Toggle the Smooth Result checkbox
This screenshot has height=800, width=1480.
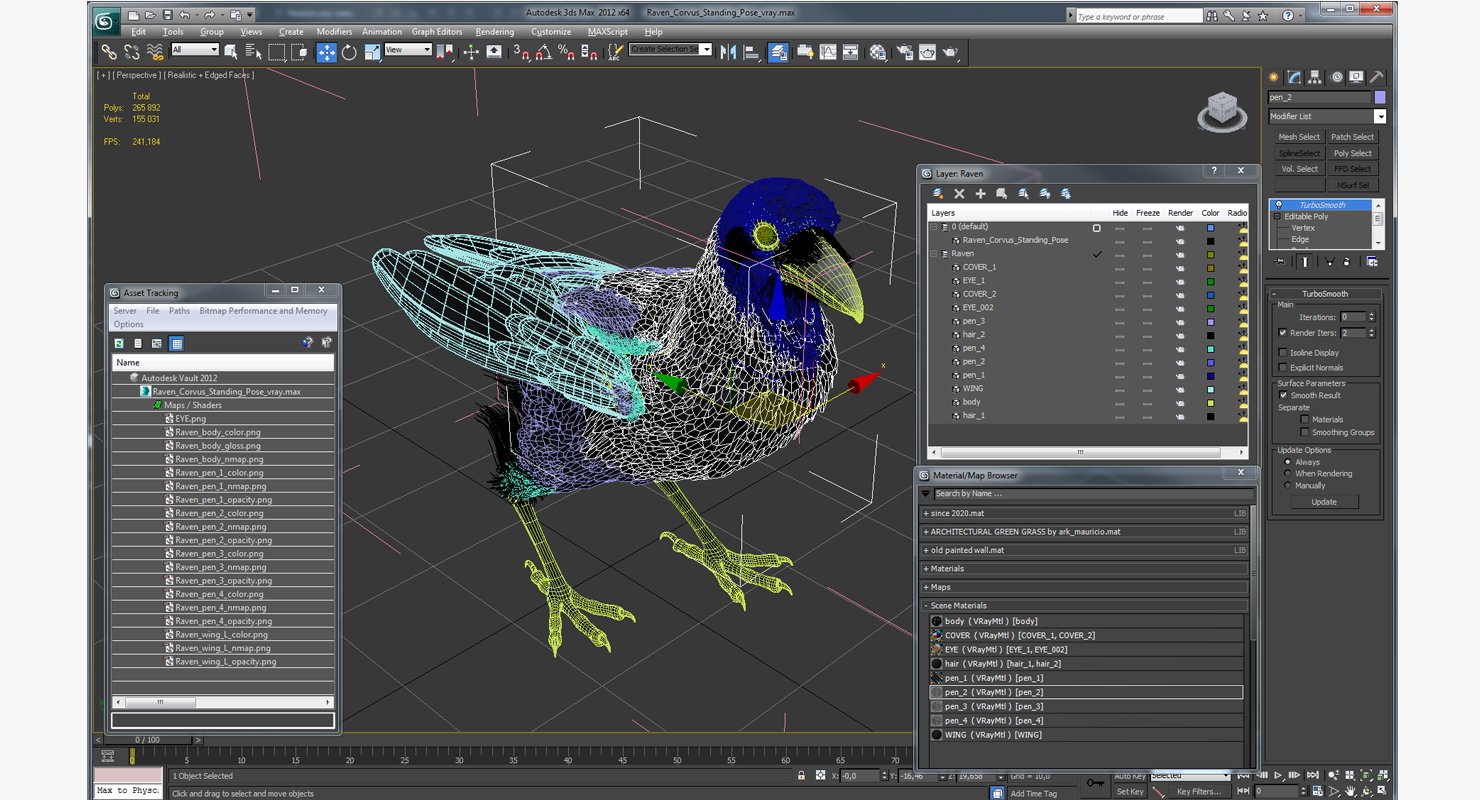(x=1283, y=395)
